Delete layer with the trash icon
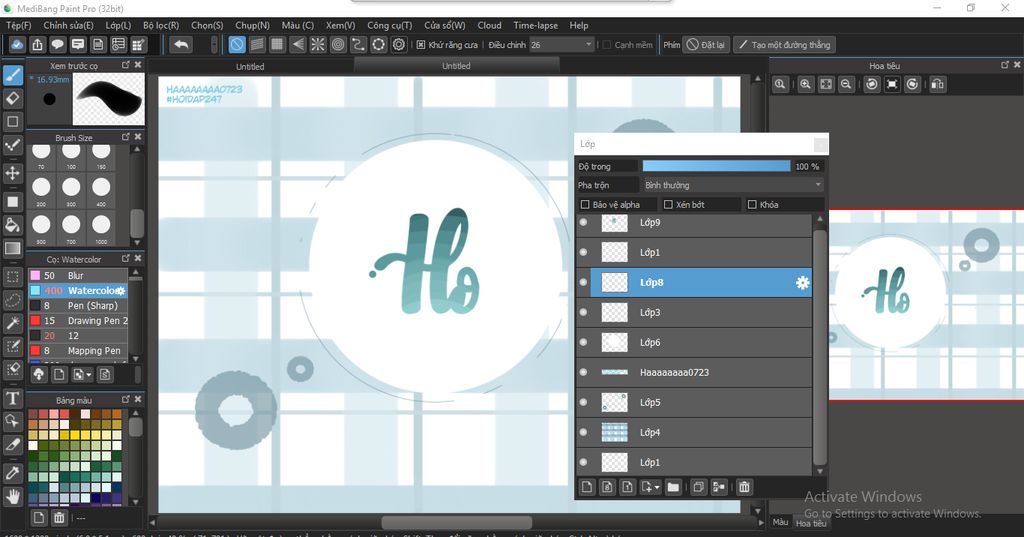The height and width of the screenshot is (537, 1024). (x=744, y=487)
